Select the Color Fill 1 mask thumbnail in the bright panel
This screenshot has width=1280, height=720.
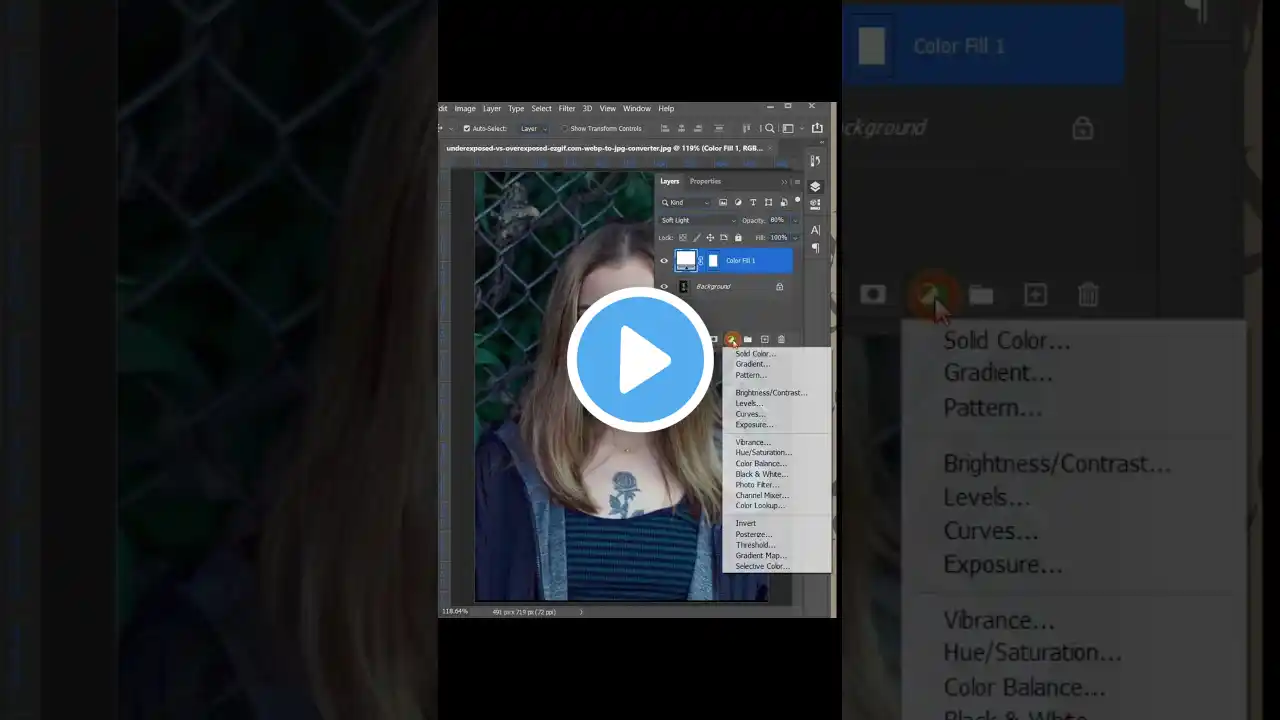click(713, 261)
